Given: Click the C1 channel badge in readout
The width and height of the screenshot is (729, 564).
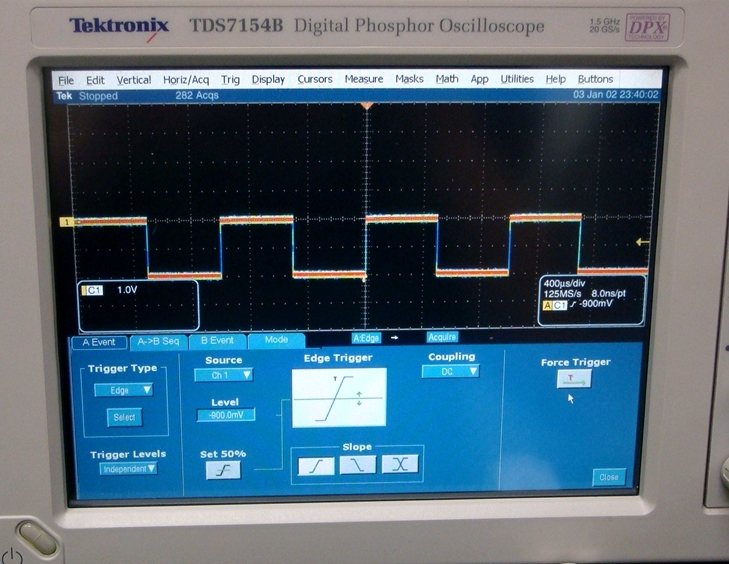Looking at the screenshot, I should point(92,291).
